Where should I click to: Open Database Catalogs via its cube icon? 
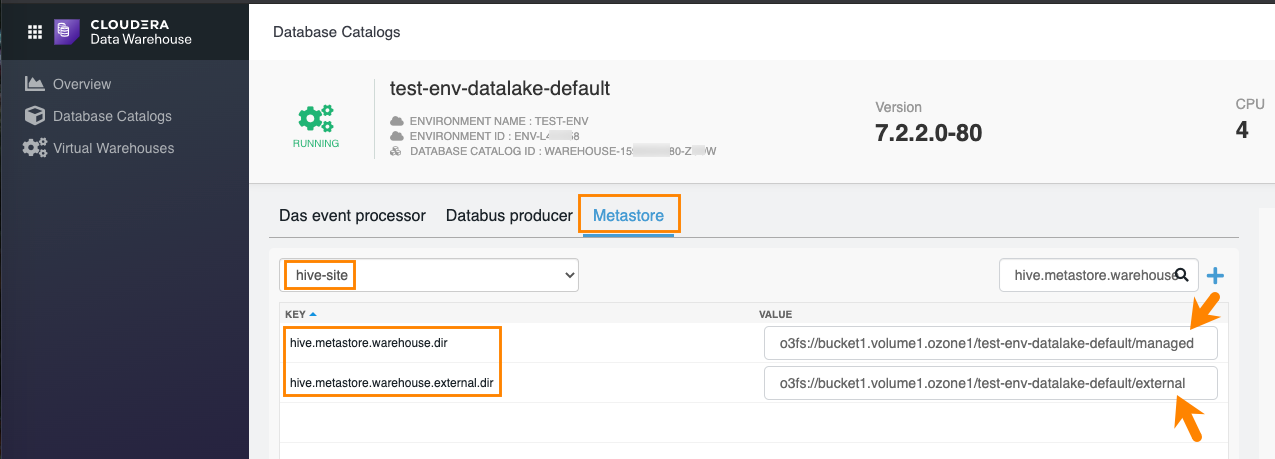click(x=35, y=116)
